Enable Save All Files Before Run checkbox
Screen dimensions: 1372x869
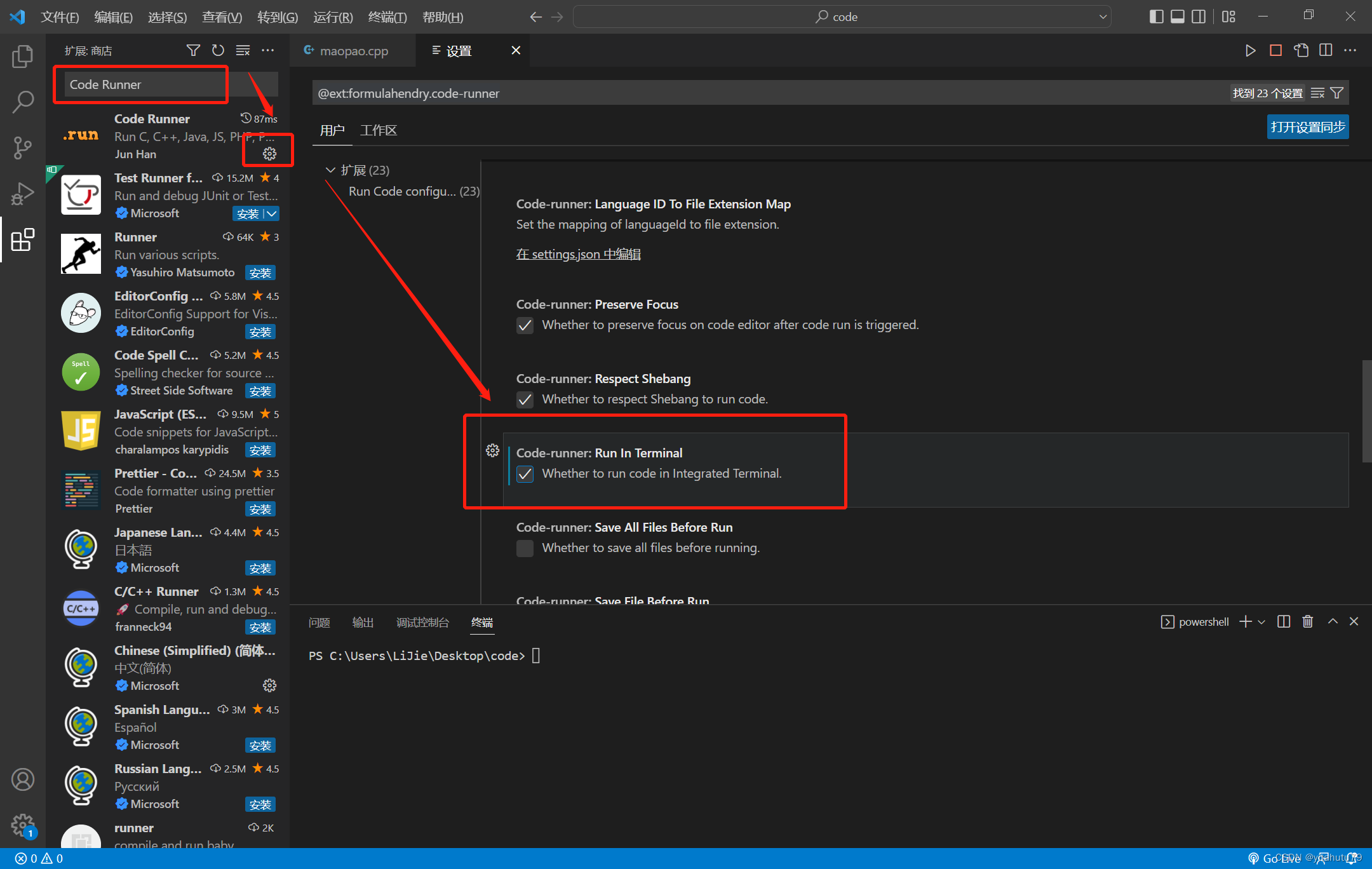[x=525, y=548]
